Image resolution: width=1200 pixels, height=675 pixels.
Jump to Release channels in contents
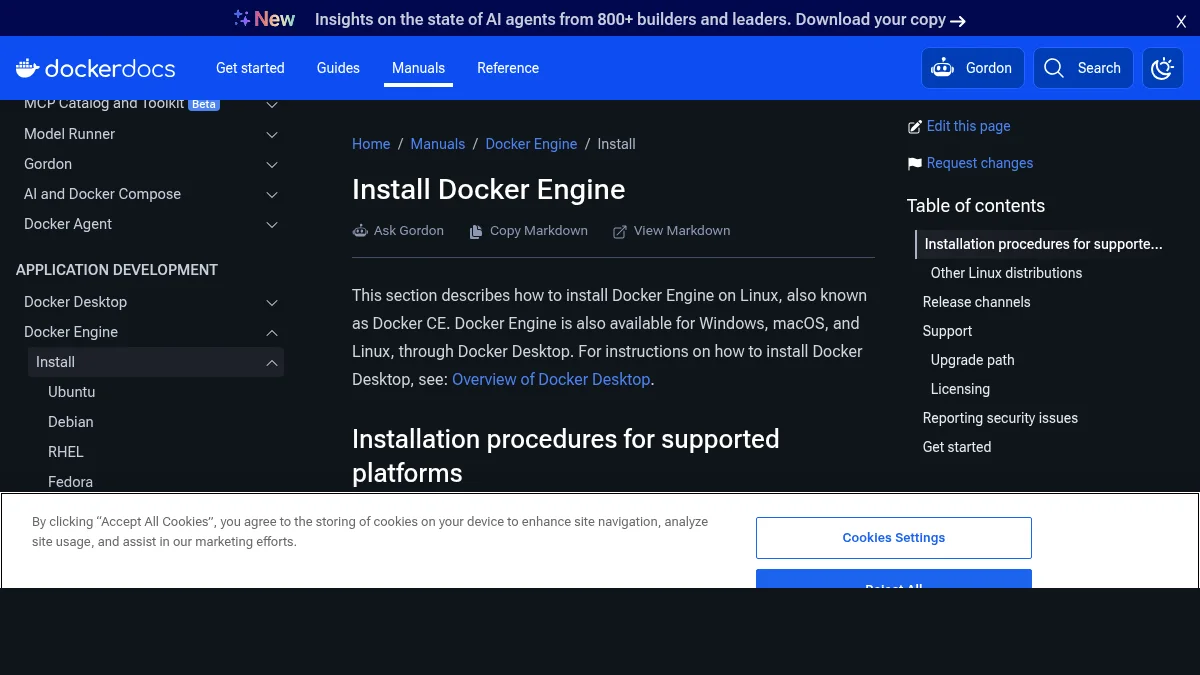976,302
